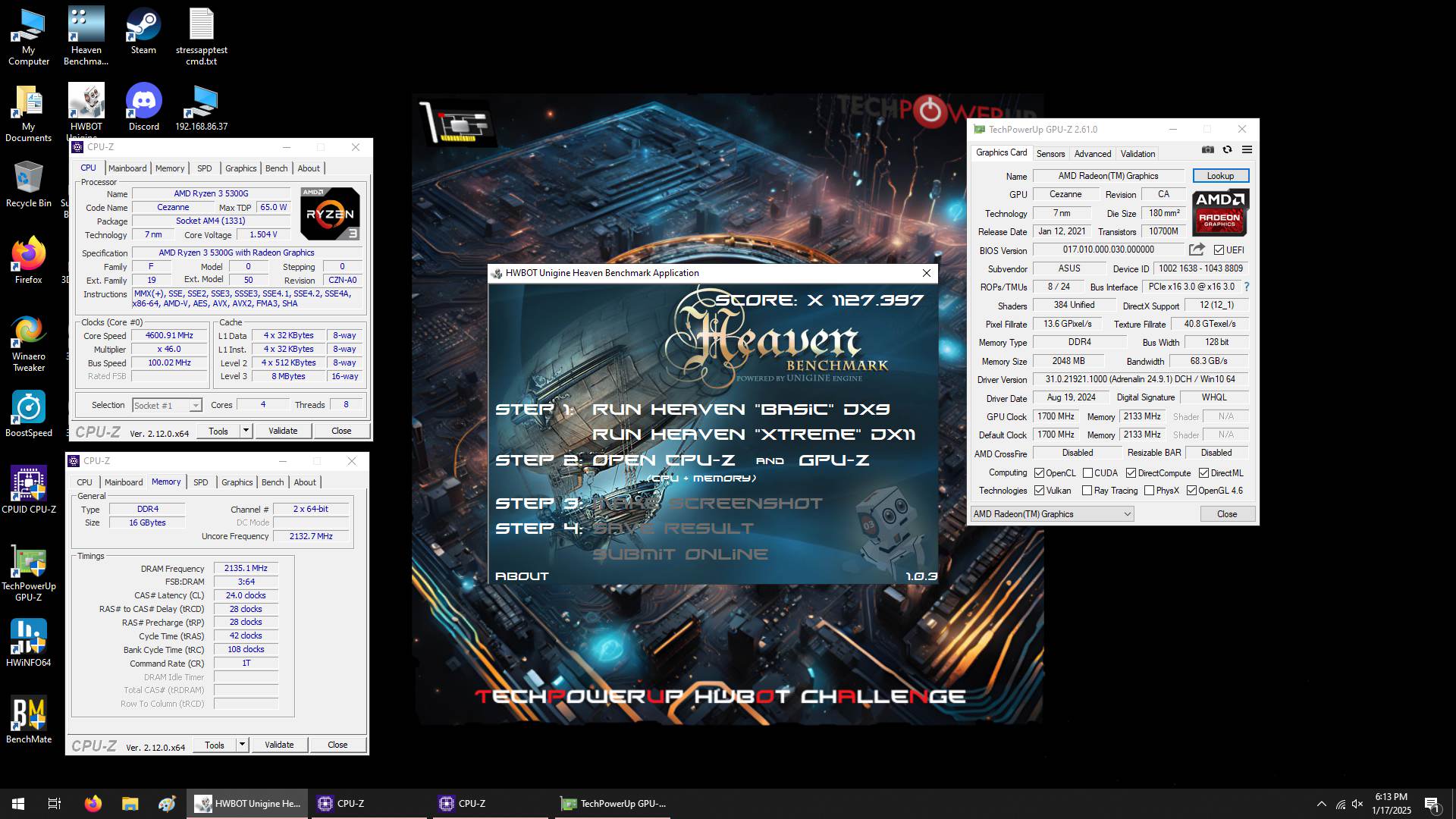Show hidden system tray icons chevron

pyautogui.click(x=1321, y=804)
